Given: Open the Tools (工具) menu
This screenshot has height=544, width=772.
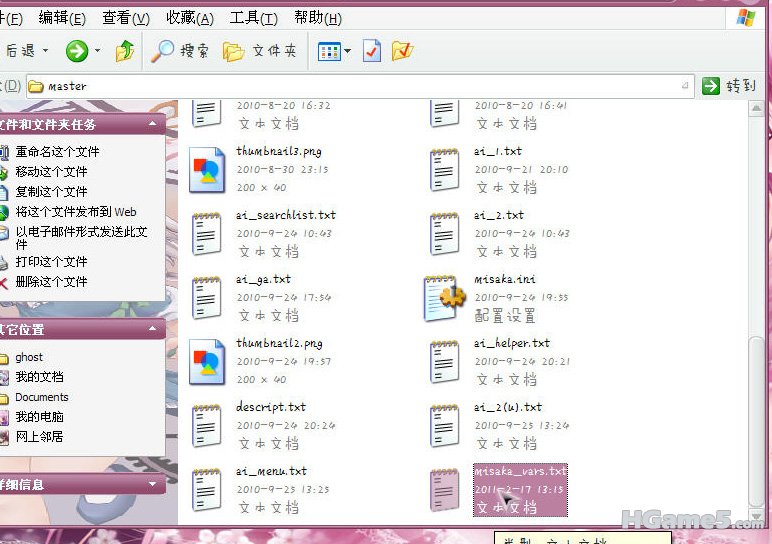Looking at the screenshot, I should [253, 18].
